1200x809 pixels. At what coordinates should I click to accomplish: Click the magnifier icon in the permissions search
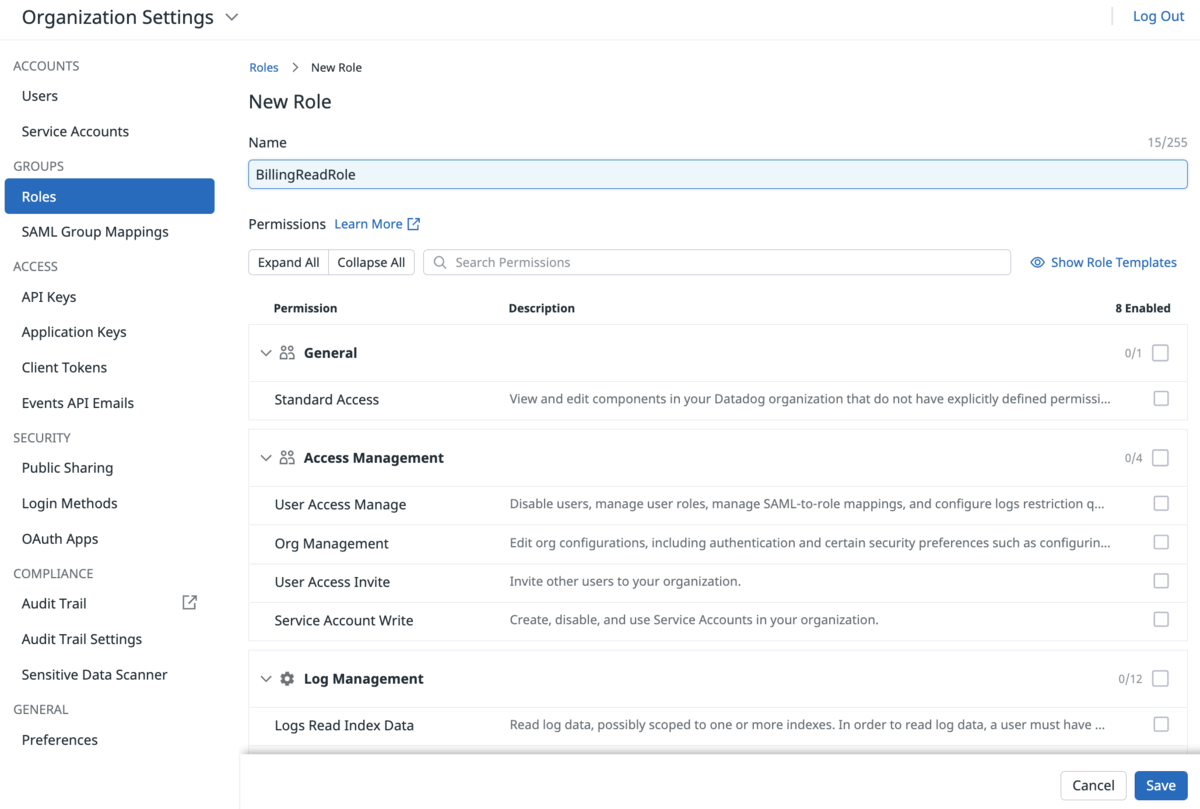click(x=440, y=262)
